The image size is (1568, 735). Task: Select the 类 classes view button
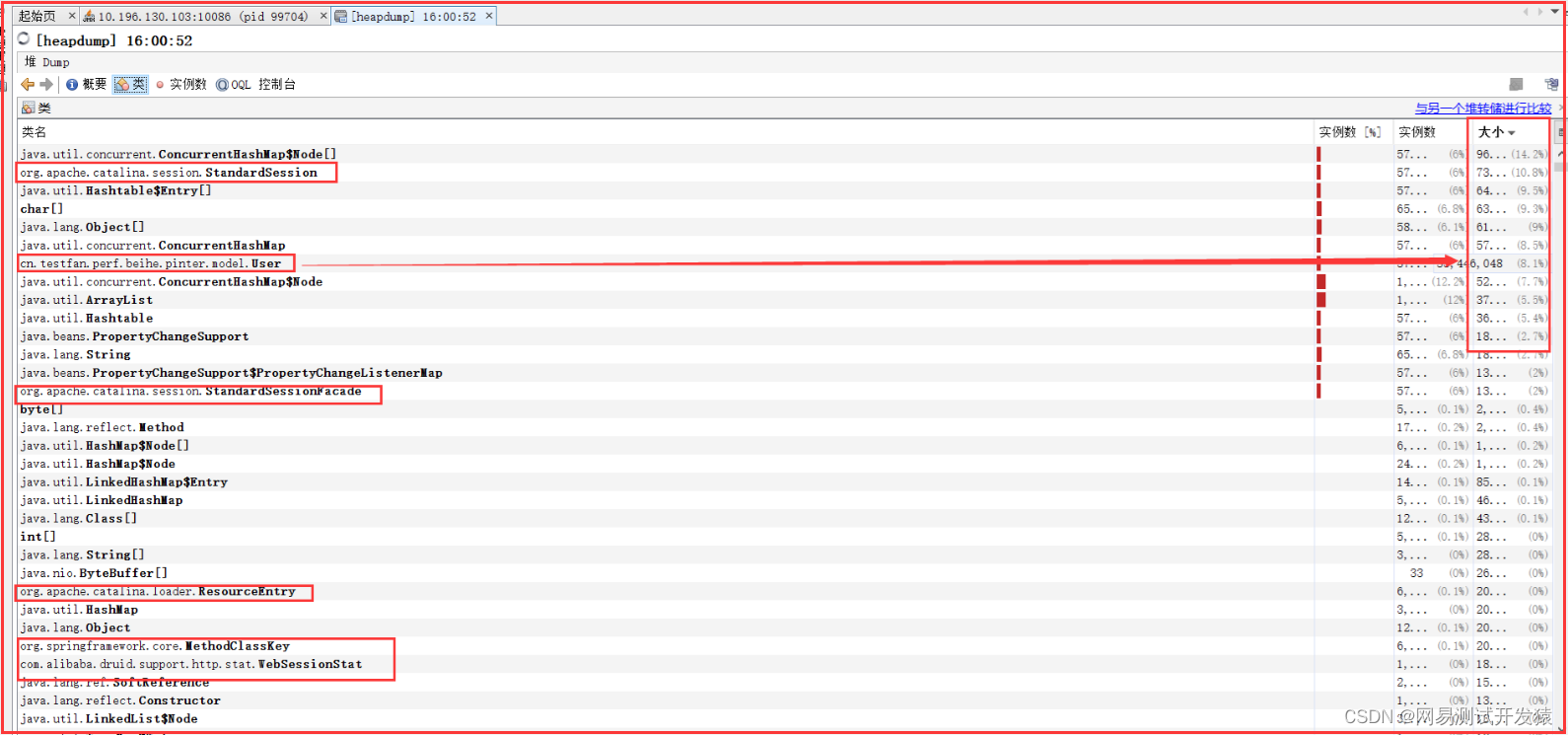(x=130, y=85)
